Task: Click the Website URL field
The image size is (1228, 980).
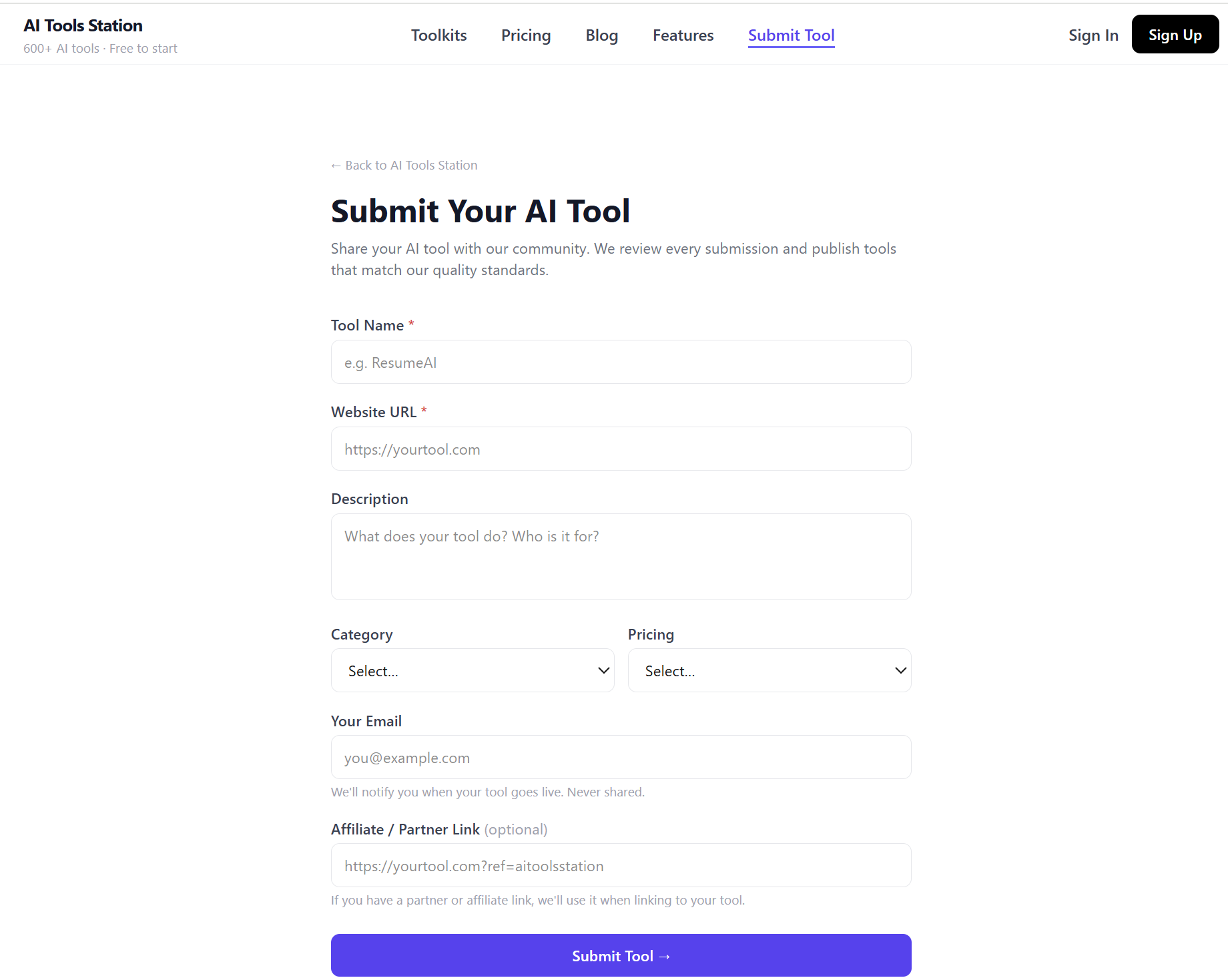Action: [620, 449]
